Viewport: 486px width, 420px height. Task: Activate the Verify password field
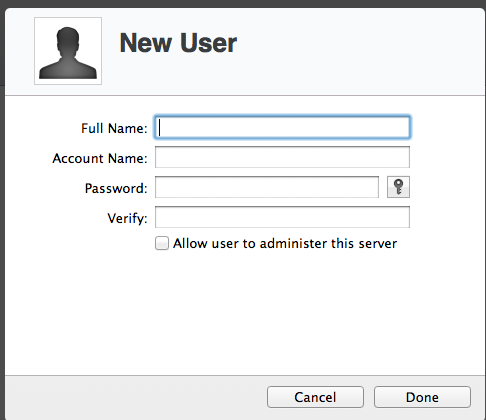[x=282, y=217]
